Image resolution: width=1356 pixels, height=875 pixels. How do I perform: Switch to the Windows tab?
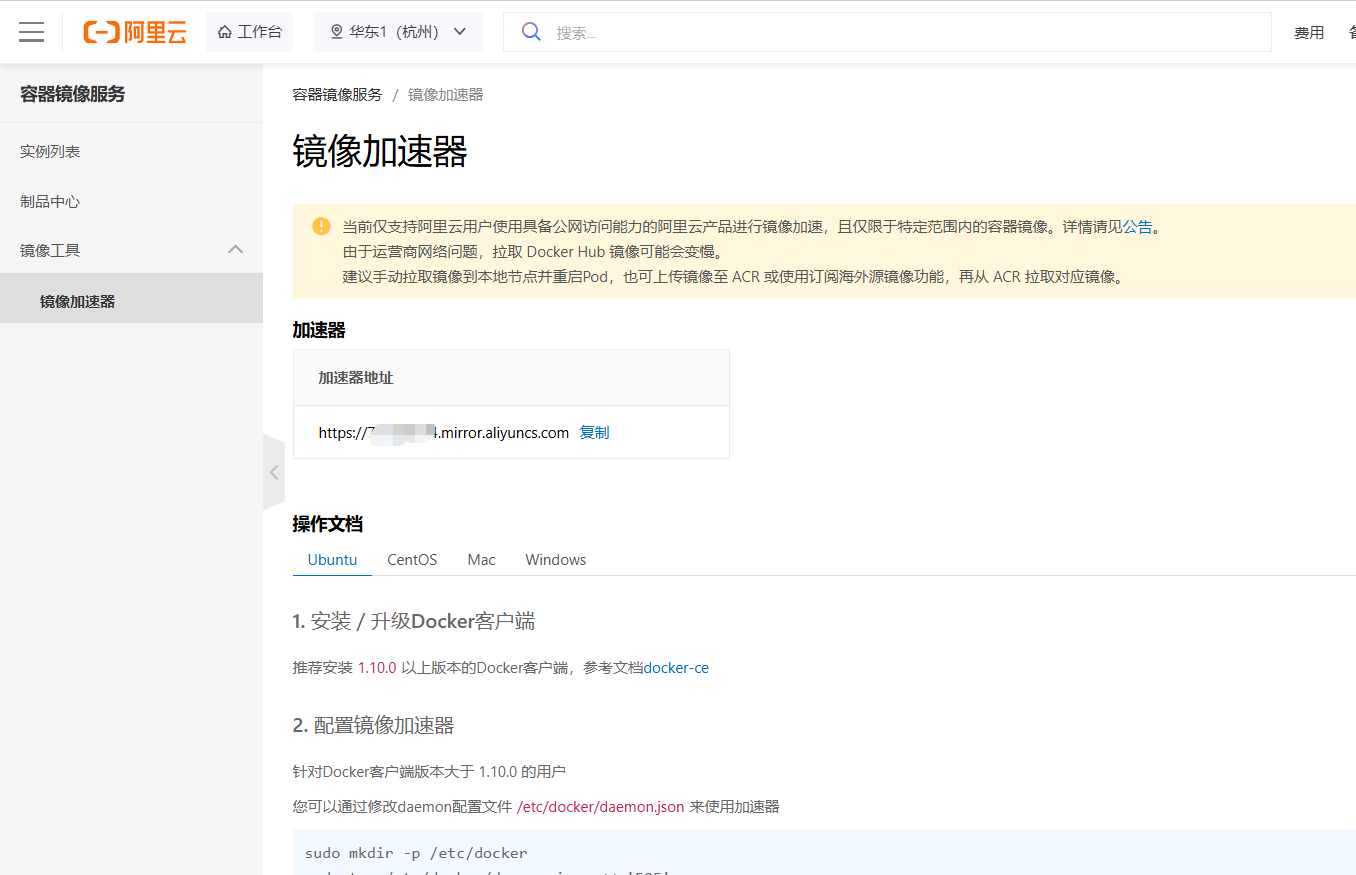(x=555, y=559)
